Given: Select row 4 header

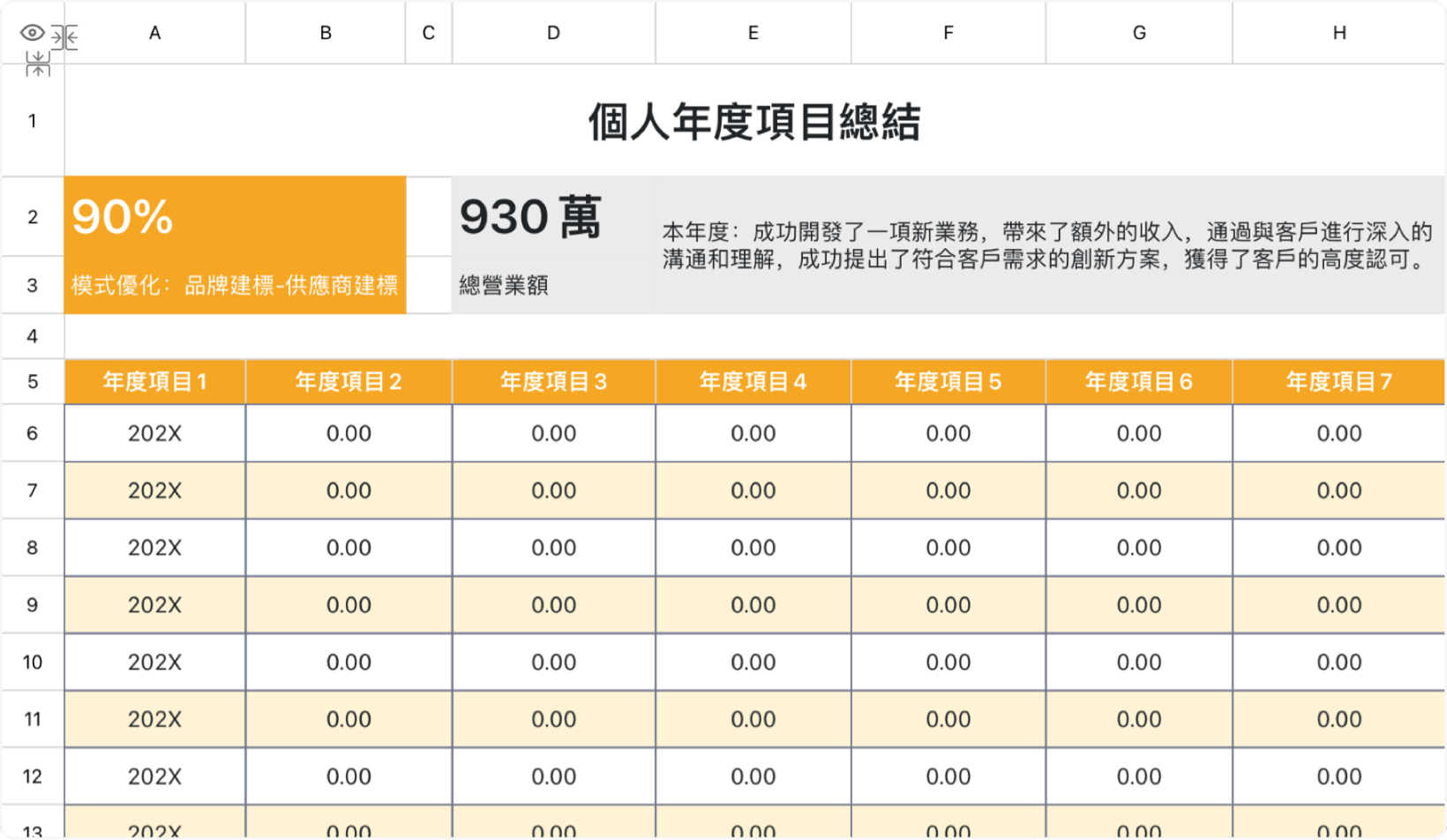Looking at the screenshot, I should (33, 336).
